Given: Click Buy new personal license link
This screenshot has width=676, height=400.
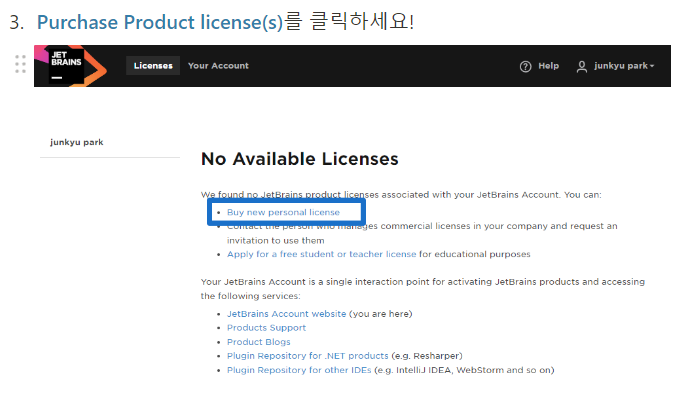Looking at the screenshot, I should pyautogui.click(x=283, y=212).
